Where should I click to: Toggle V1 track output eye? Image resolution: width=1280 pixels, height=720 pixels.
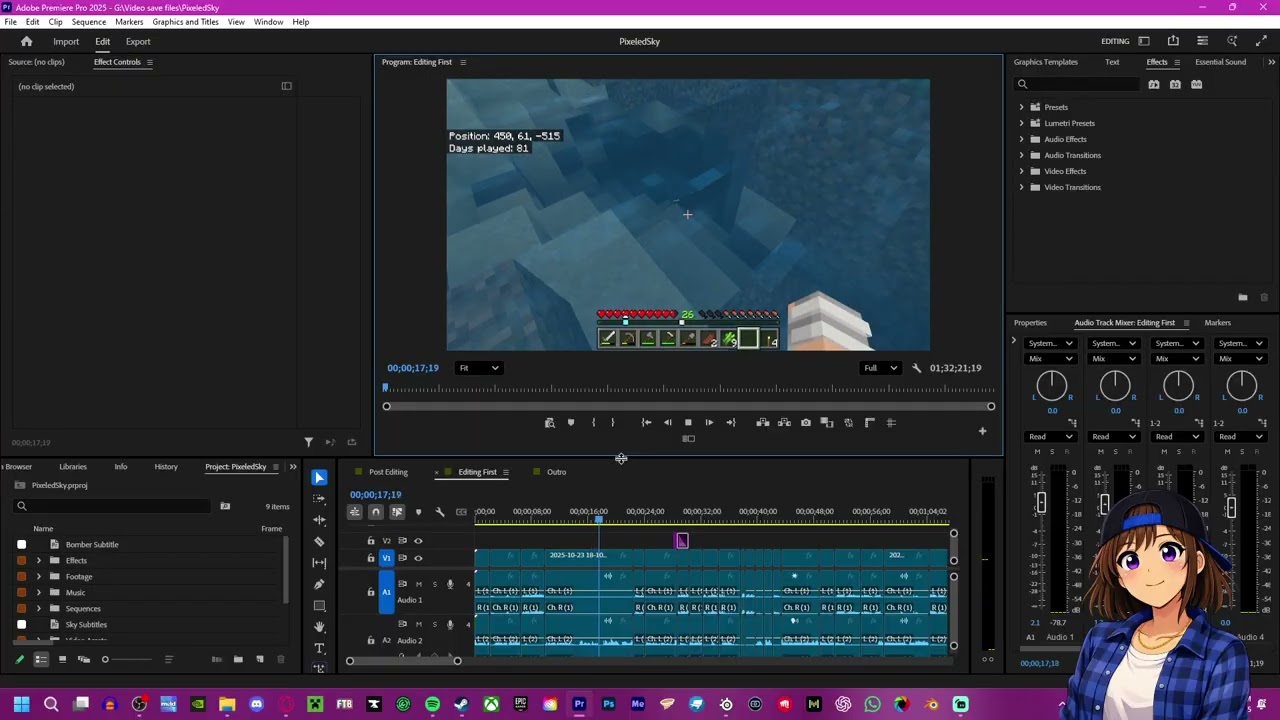click(x=418, y=558)
